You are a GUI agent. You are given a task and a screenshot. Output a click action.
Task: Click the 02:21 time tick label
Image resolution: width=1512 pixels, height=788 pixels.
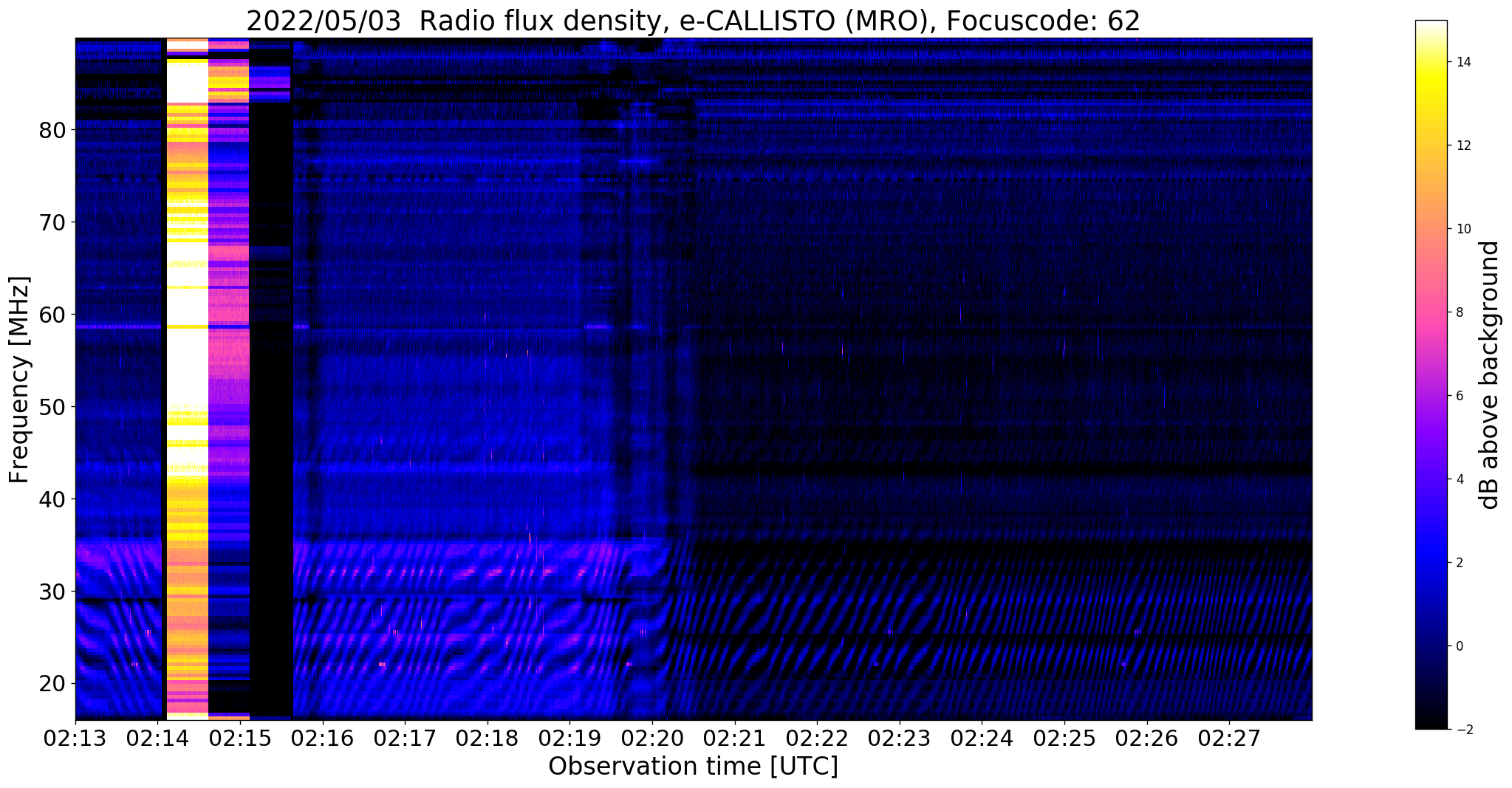pos(734,738)
